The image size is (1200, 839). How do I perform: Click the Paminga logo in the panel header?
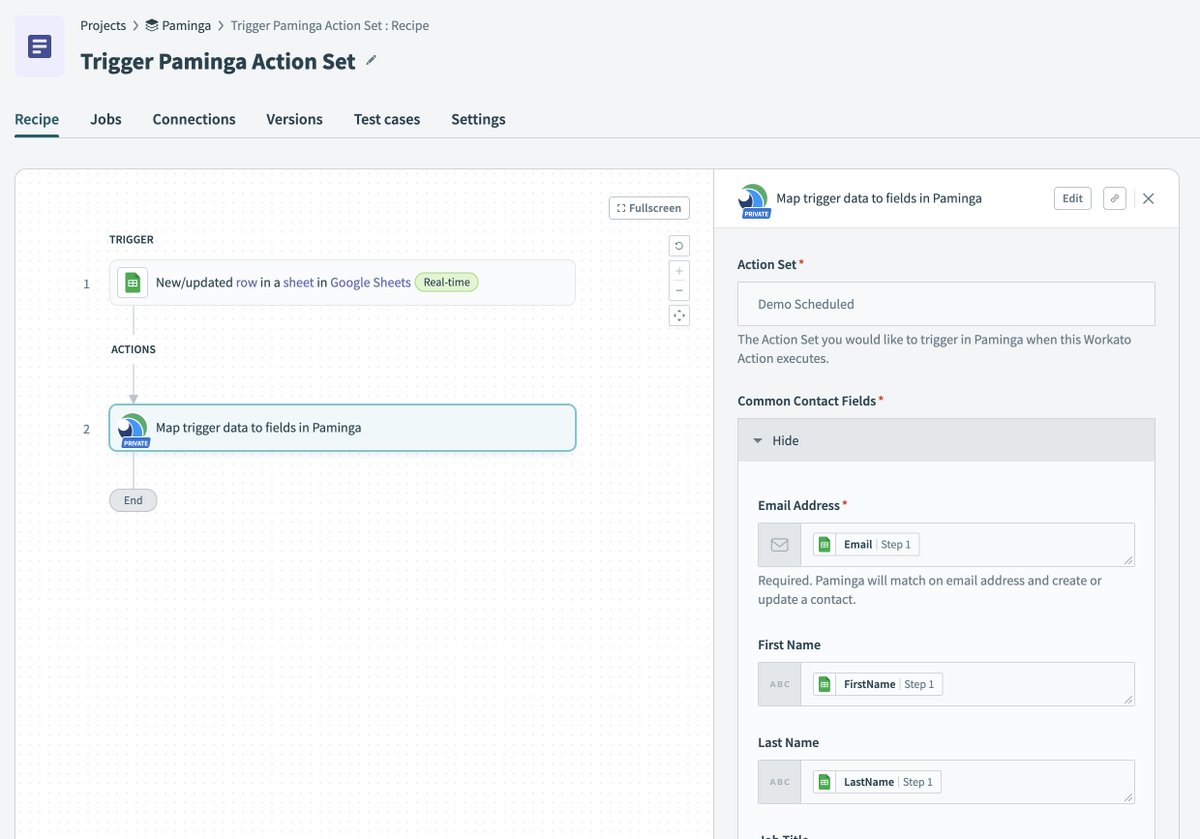point(754,200)
